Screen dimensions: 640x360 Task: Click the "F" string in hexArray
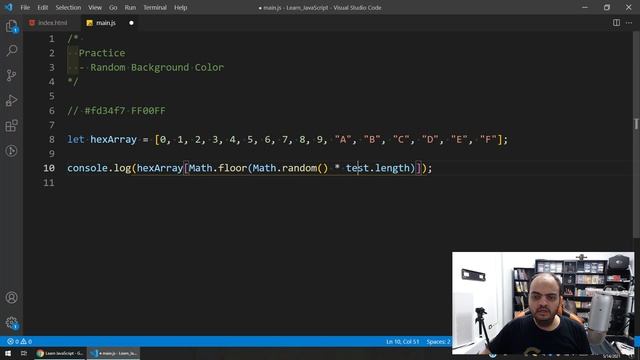tap(488, 140)
